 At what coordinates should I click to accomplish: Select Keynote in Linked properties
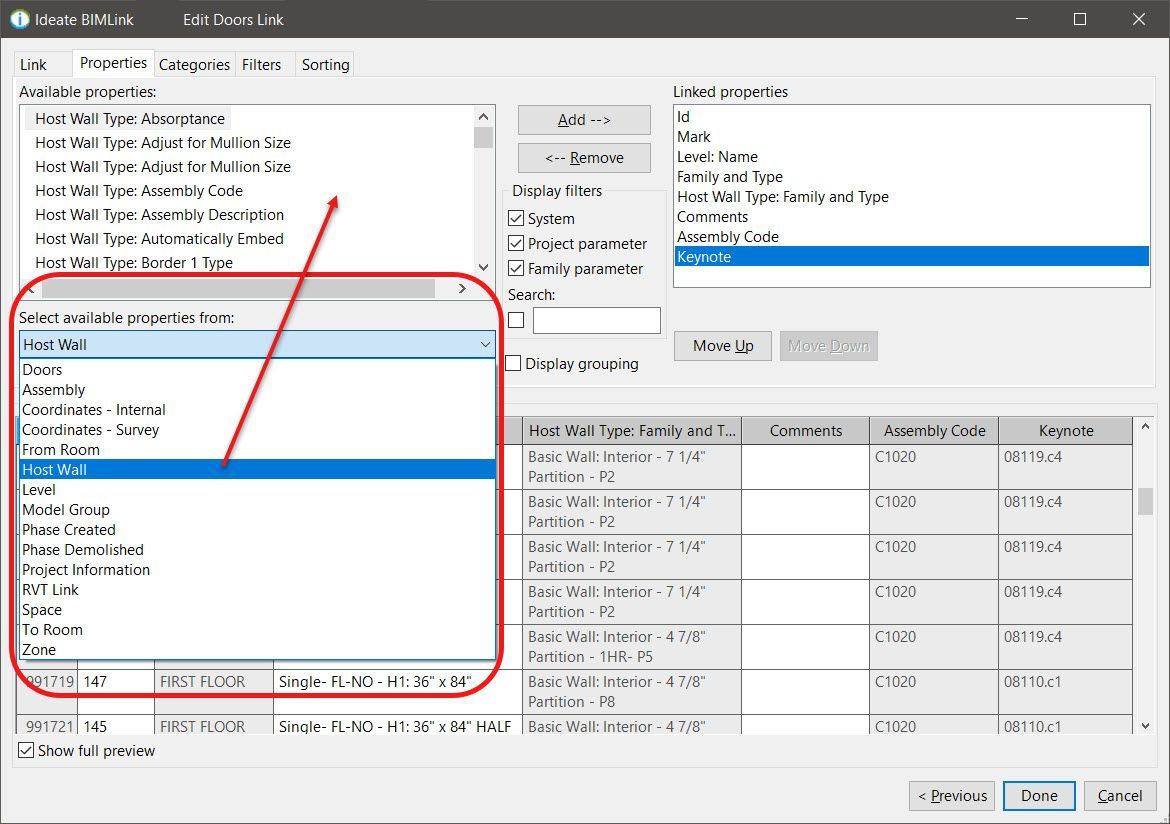pyautogui.click(x=911, y=257)
